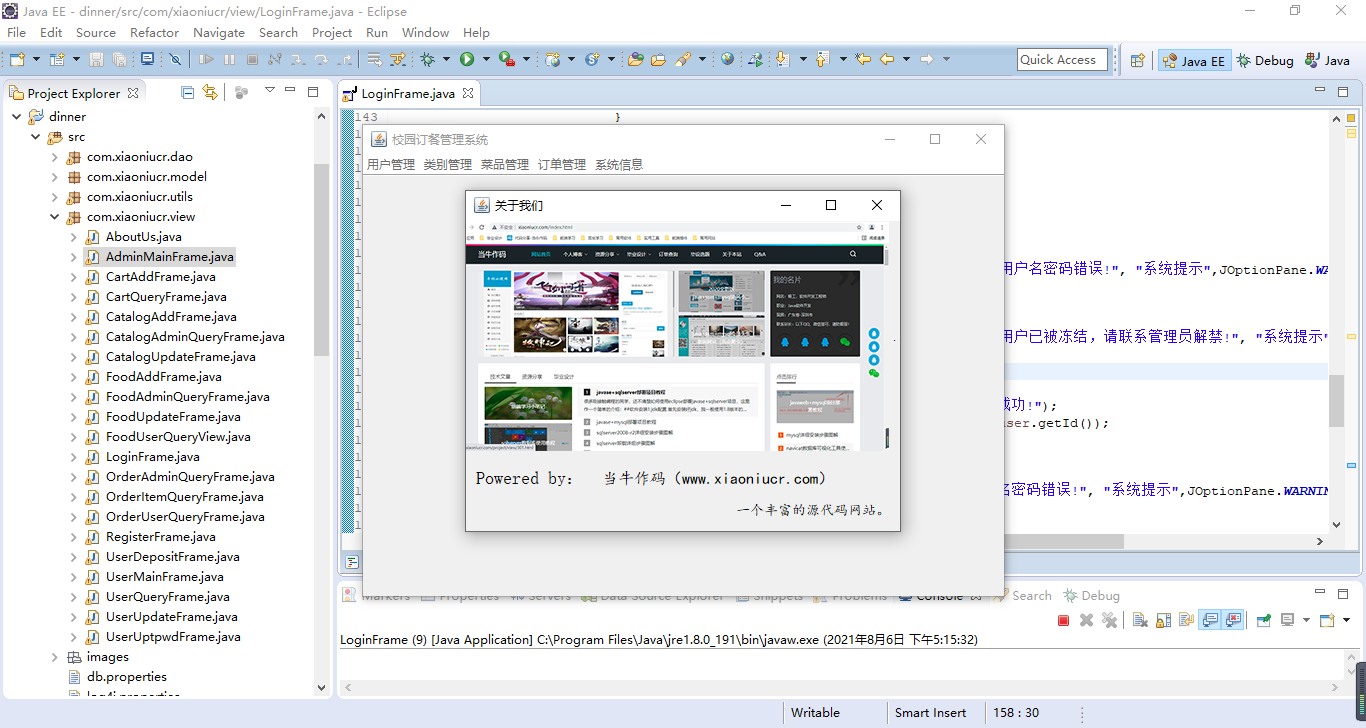Toggle Scroll Lock in Console
The width and height of the screenshot is (1366, 728).
click(x=1163, y=620)
